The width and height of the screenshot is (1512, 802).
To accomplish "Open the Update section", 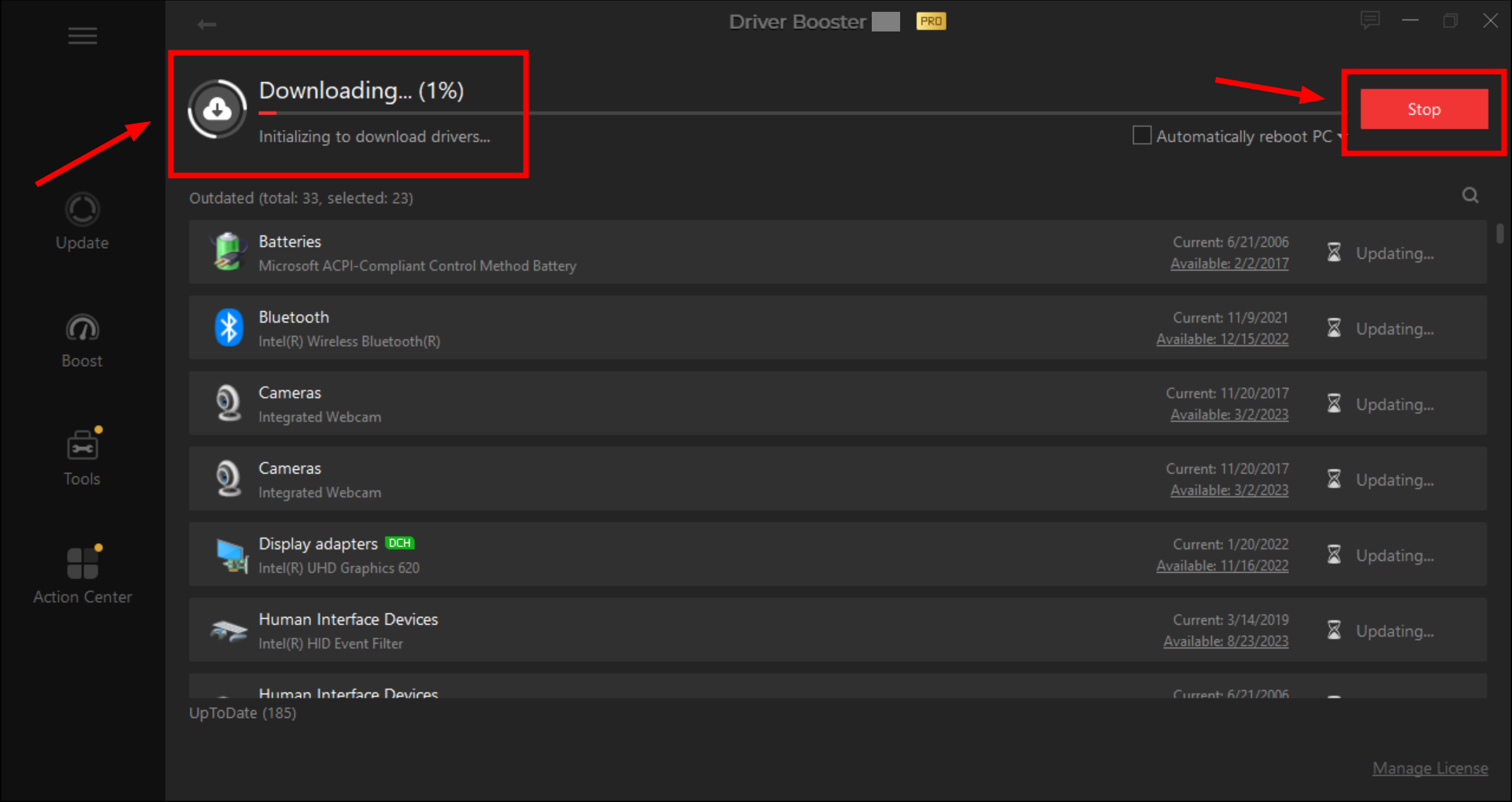I will click(82, 222).
